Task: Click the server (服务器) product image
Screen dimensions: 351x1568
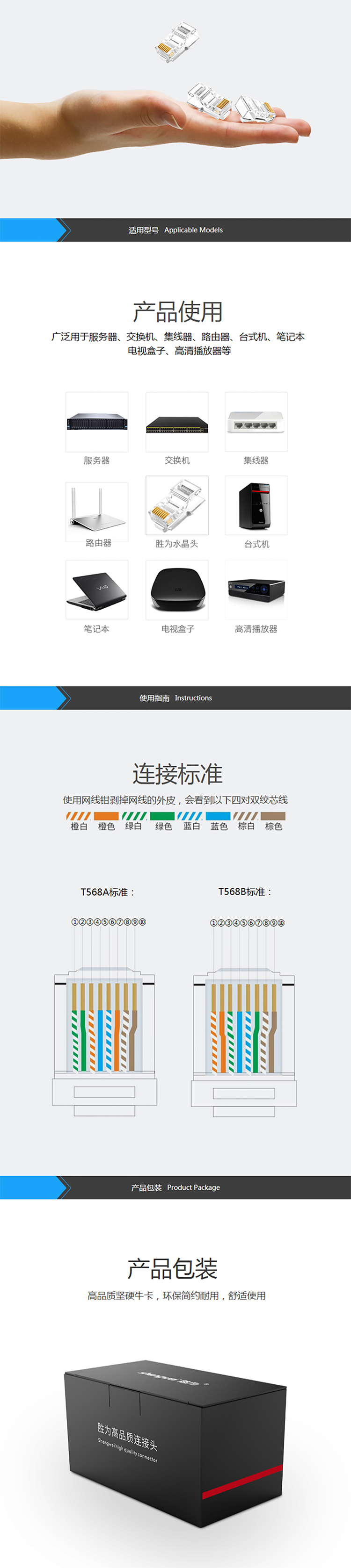Action: tap(97, 421)
